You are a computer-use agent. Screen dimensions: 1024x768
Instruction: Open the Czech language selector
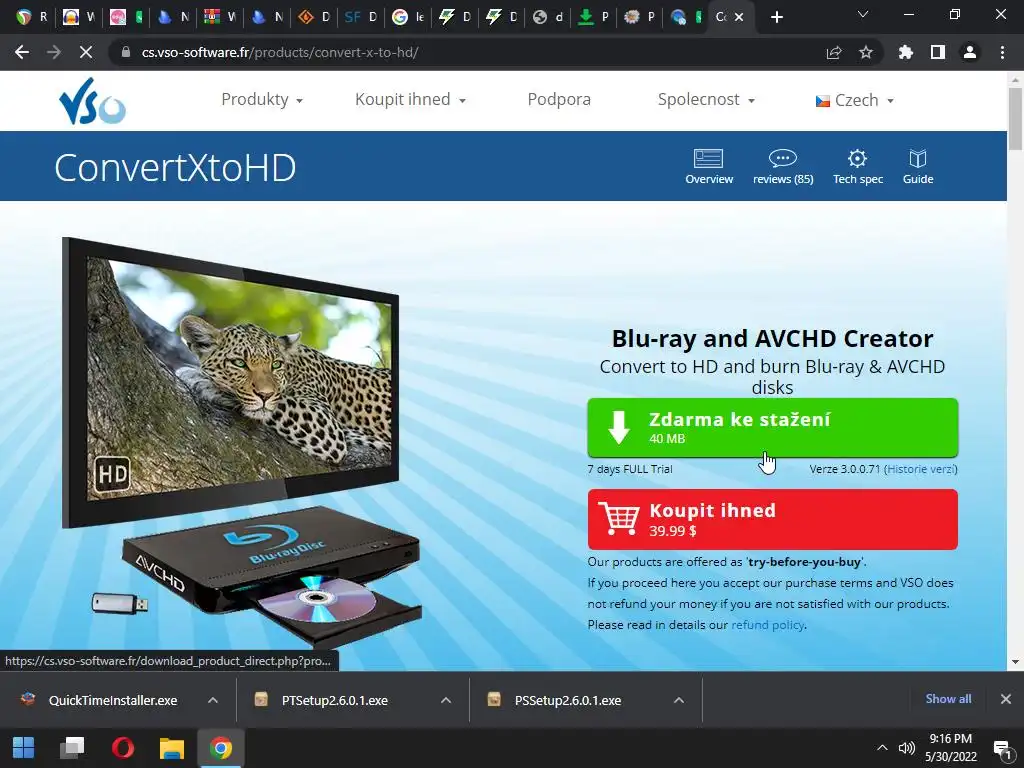tap(854, 100)
